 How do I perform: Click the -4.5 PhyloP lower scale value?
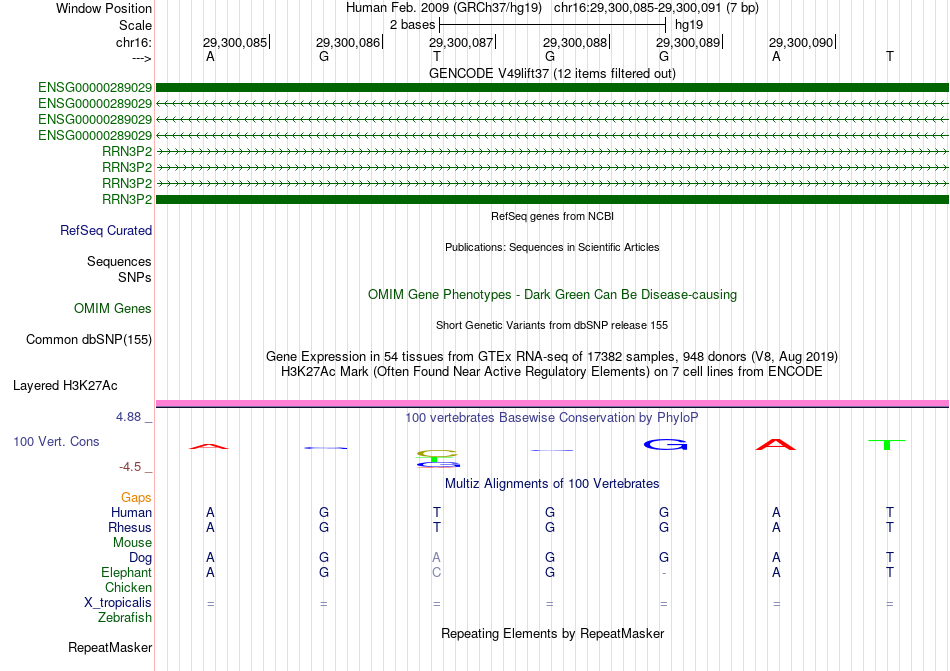[x=130, y=467]
